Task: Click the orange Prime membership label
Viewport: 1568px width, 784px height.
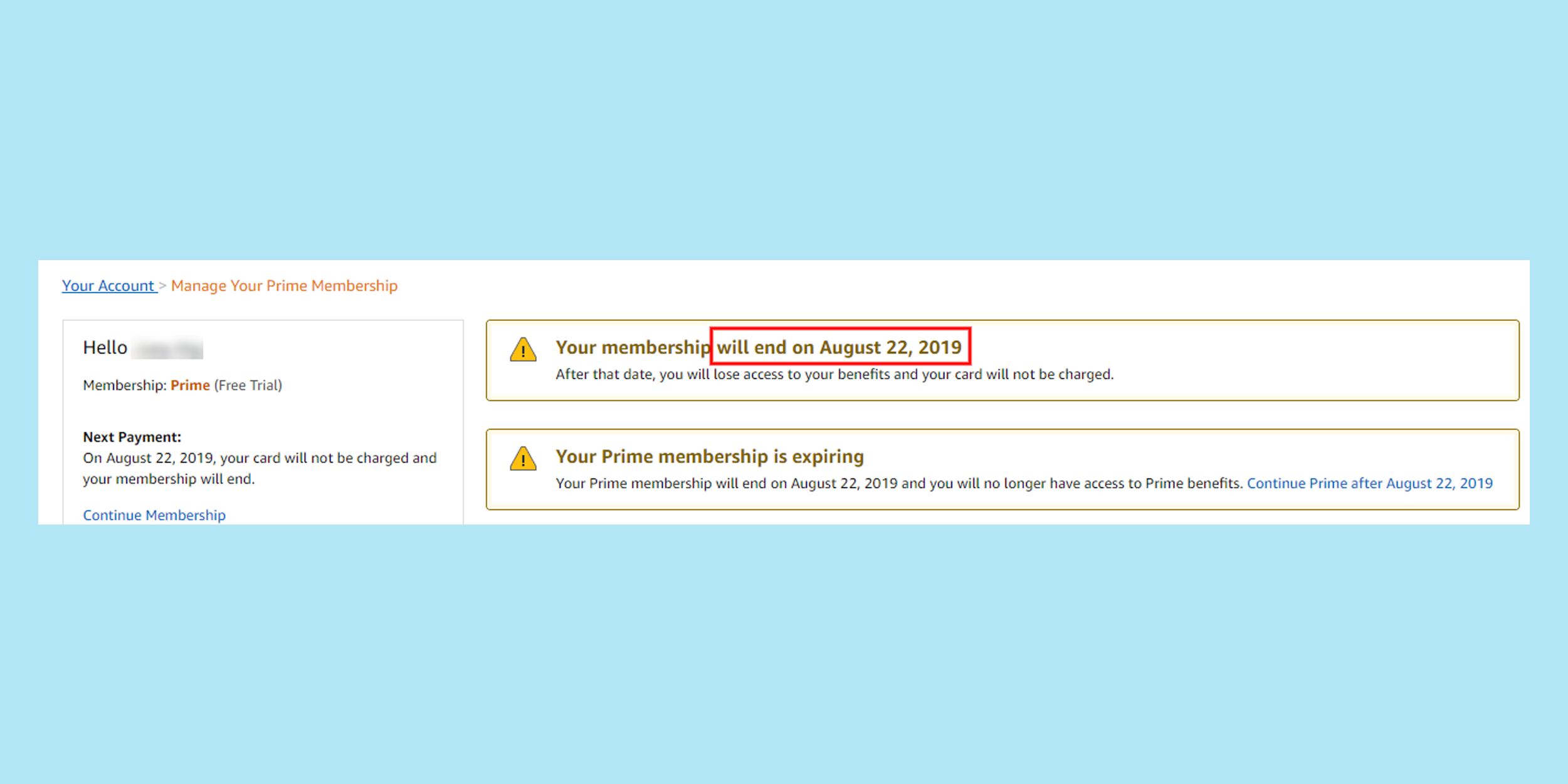Action: (190, 385)
